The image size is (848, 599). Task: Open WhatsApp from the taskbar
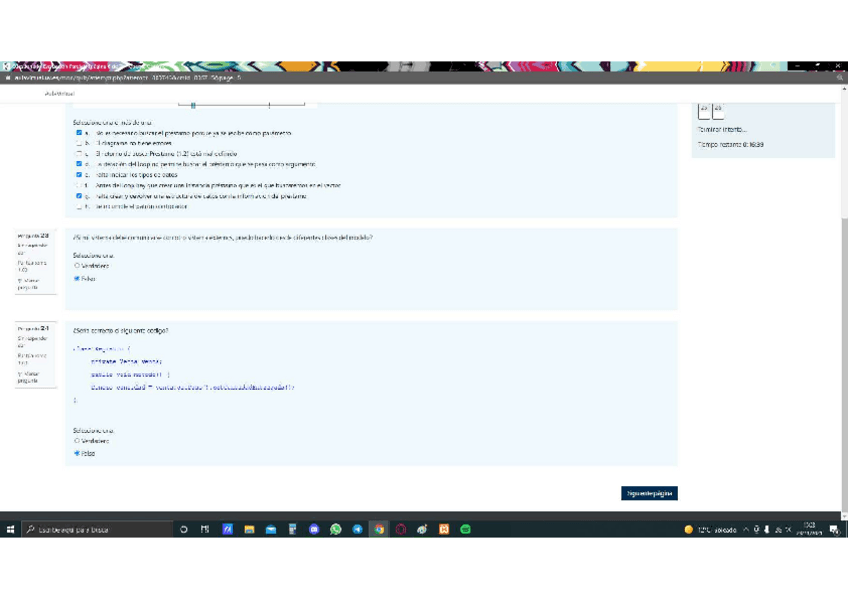(336, 529)
